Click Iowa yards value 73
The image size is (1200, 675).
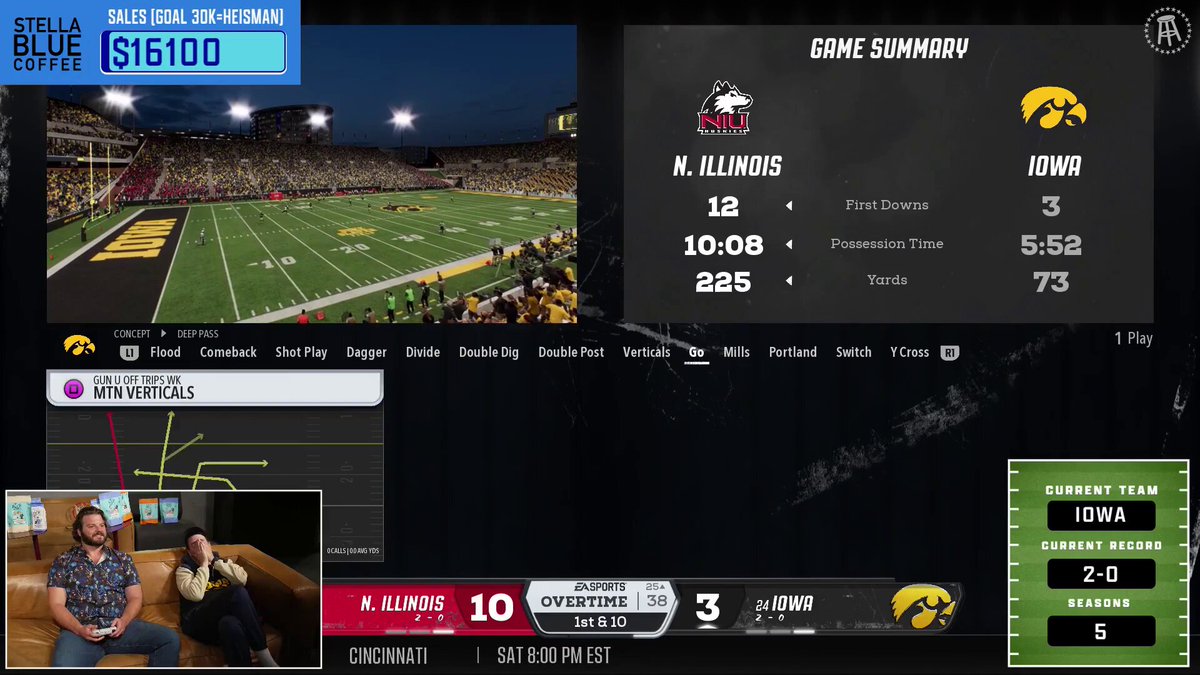point(1051,282)
